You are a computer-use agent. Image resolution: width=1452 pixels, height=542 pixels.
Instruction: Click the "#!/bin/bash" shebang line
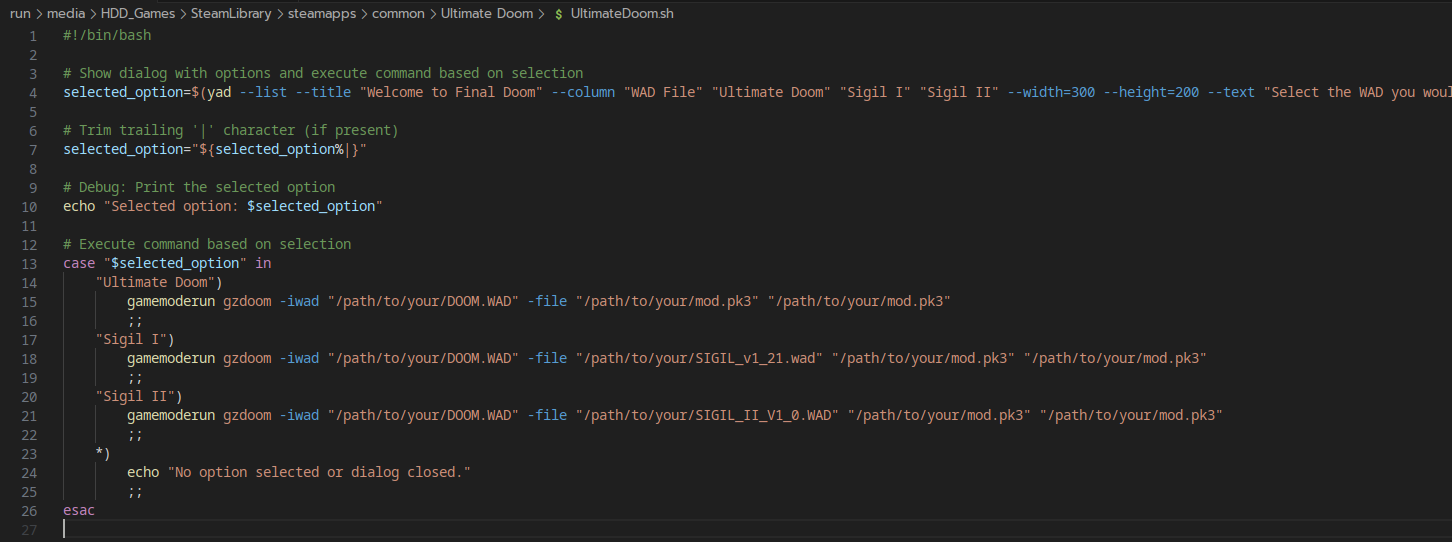click(107, 35)
